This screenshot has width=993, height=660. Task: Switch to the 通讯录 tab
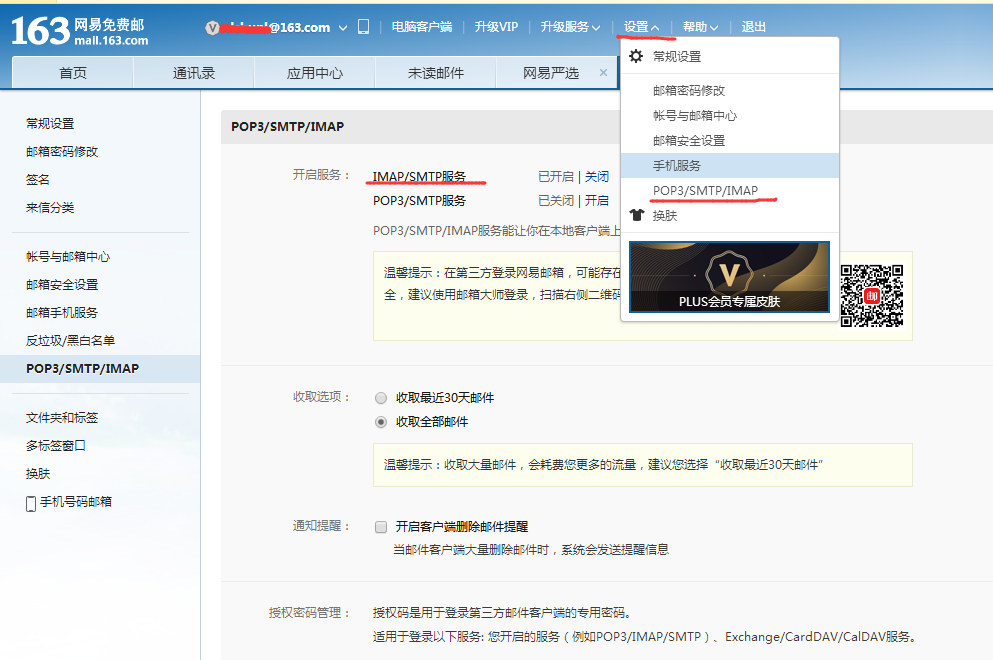pos(193,72)
